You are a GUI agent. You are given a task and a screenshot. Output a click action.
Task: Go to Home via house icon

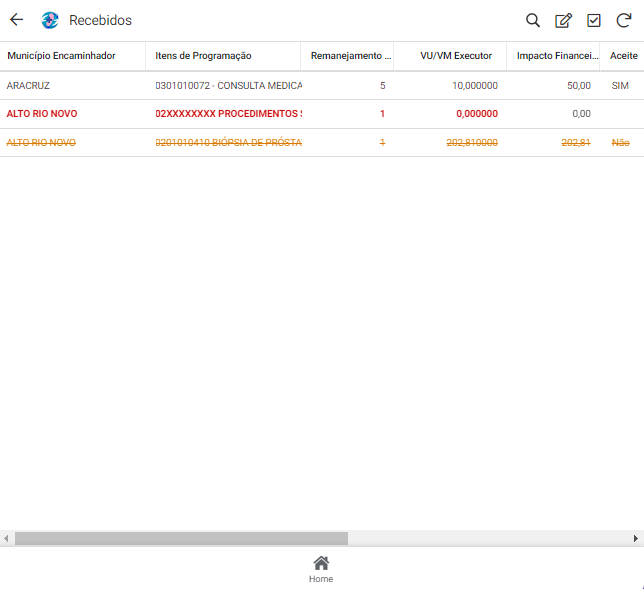[321, 568]
